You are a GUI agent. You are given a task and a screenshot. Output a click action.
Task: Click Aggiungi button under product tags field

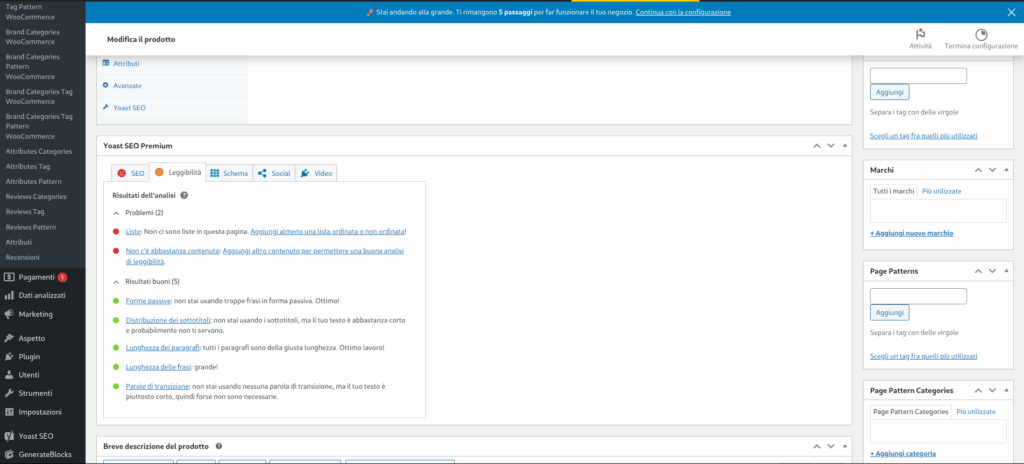889,92
